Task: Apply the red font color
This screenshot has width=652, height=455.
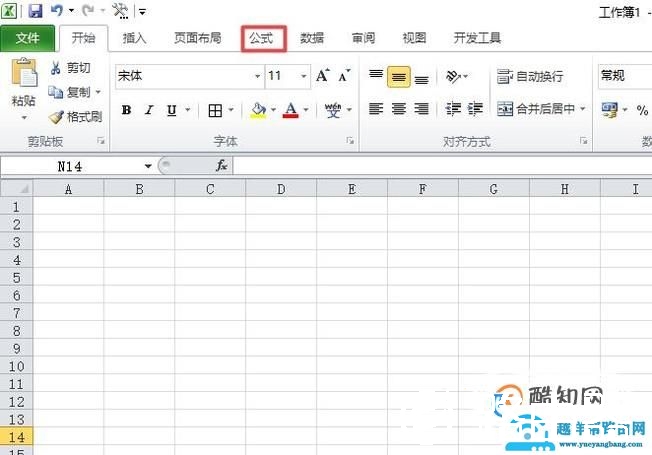Action: click(x=291, y=110)
